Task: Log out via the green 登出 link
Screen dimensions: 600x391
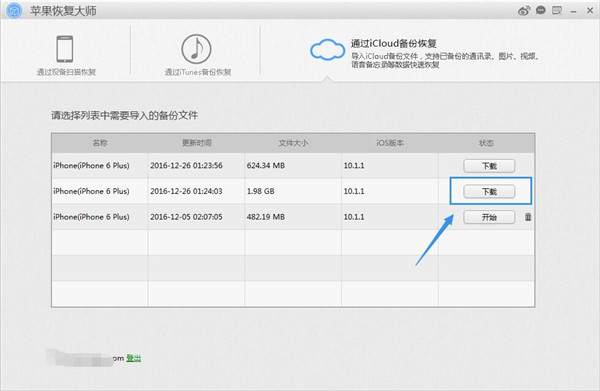Action: click(134, 358)
